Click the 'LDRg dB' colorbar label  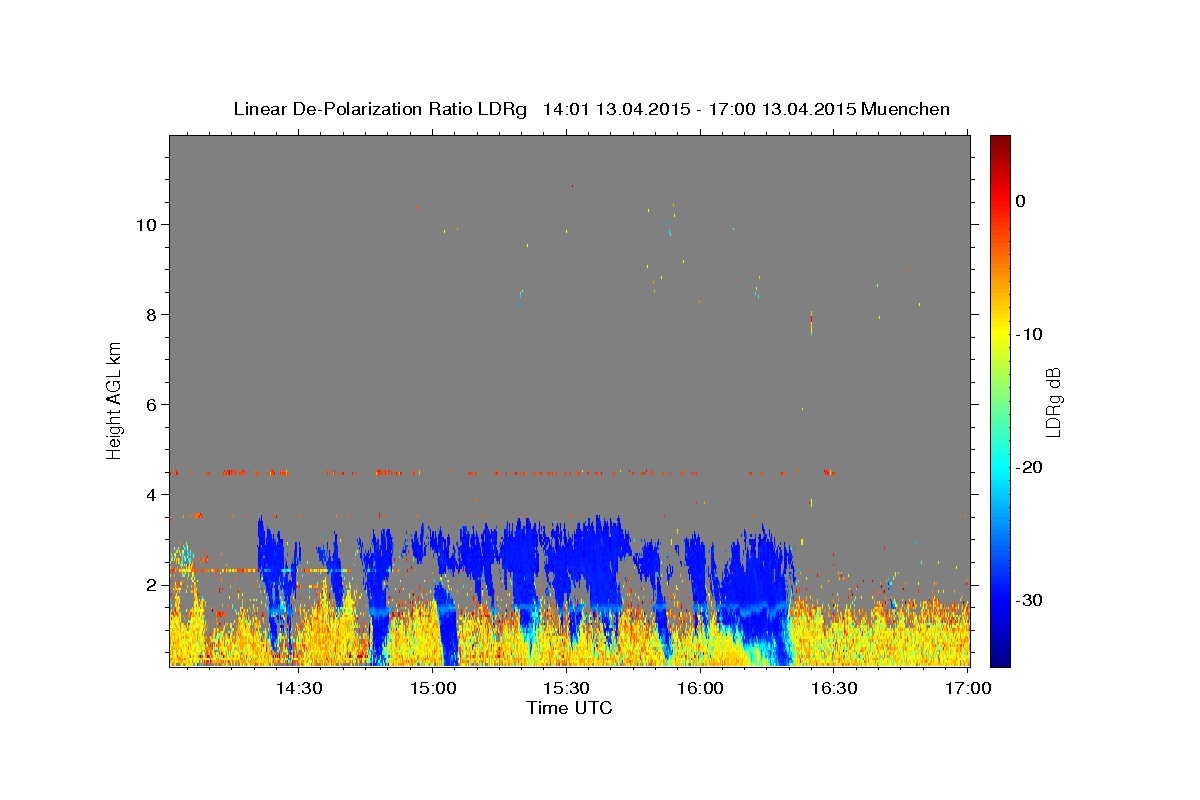click(1053, 401)
